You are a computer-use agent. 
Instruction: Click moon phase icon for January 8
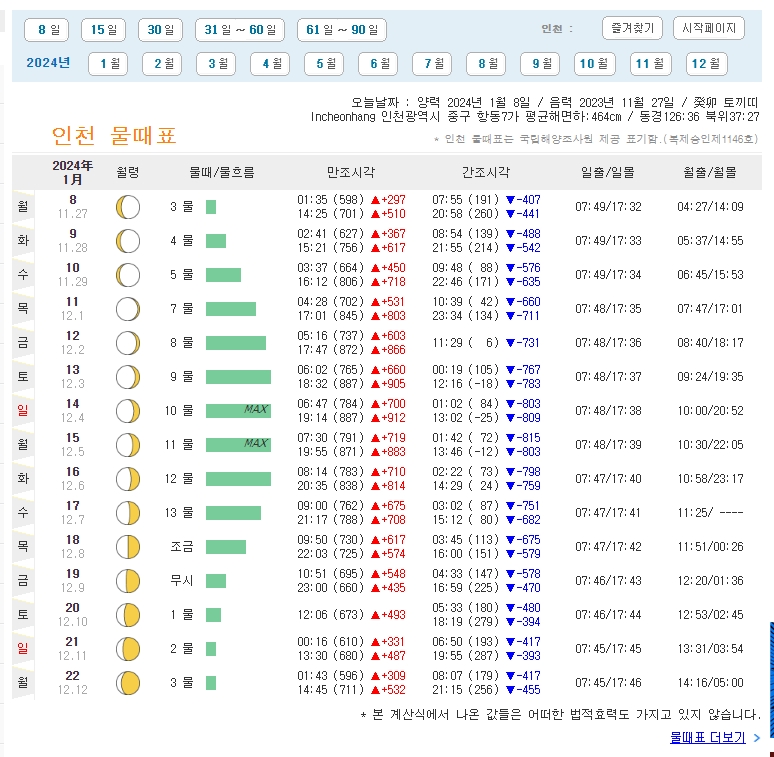click(x=128, y=207)
